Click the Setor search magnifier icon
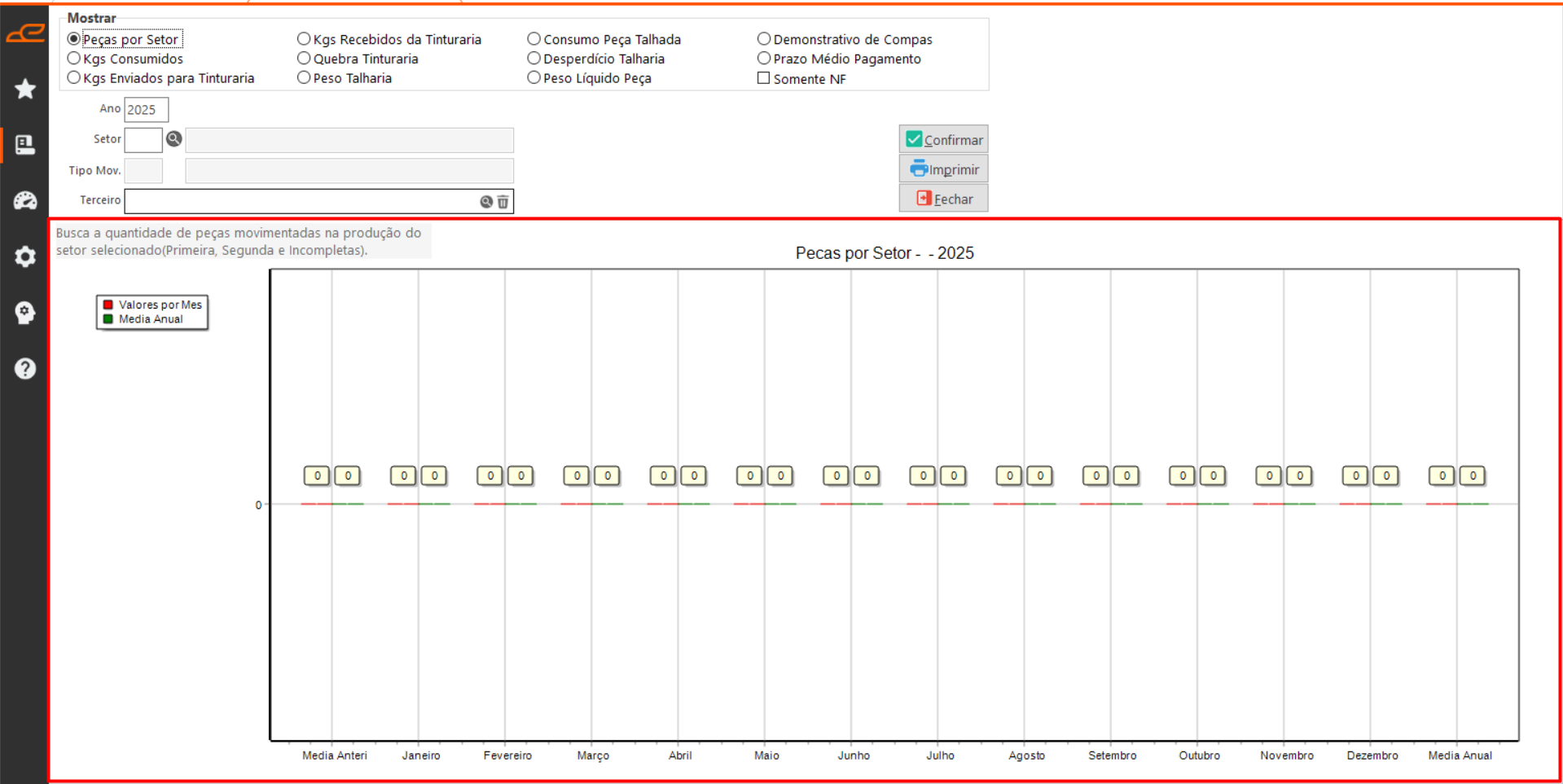This screenshot has height=784, width=1563. pos(174,139)
